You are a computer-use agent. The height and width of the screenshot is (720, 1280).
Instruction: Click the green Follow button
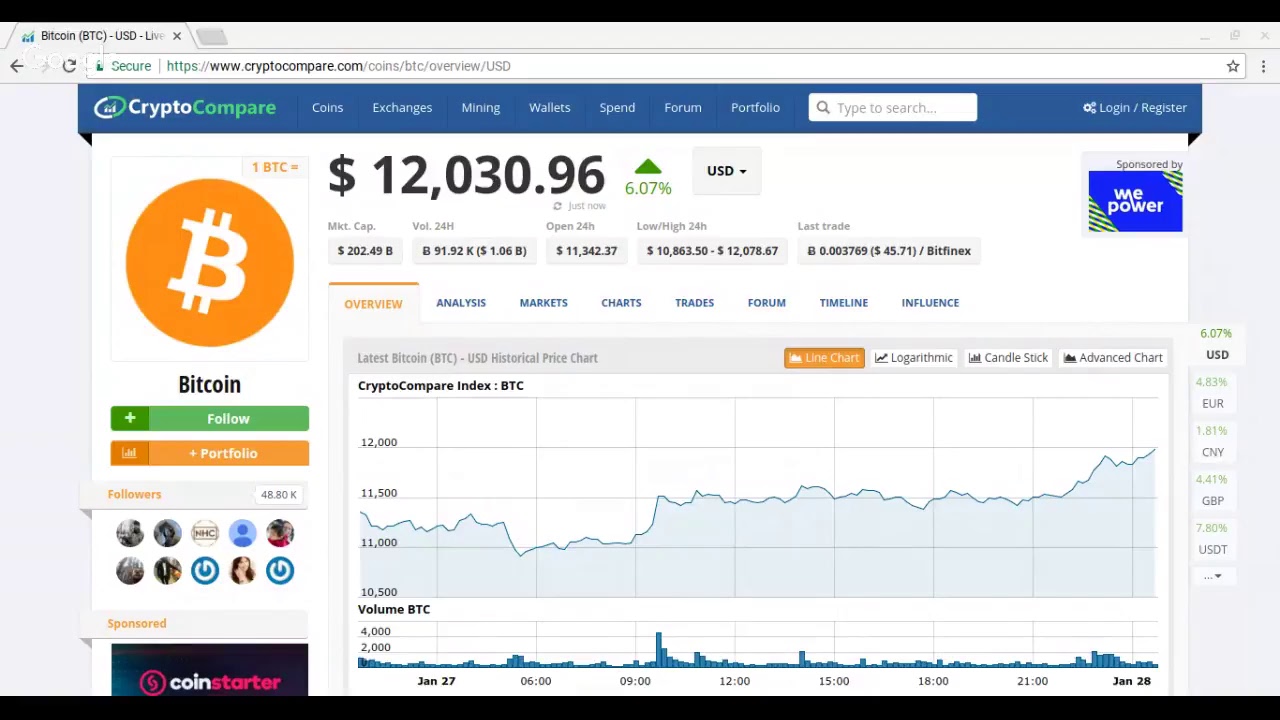click(210, 418)
